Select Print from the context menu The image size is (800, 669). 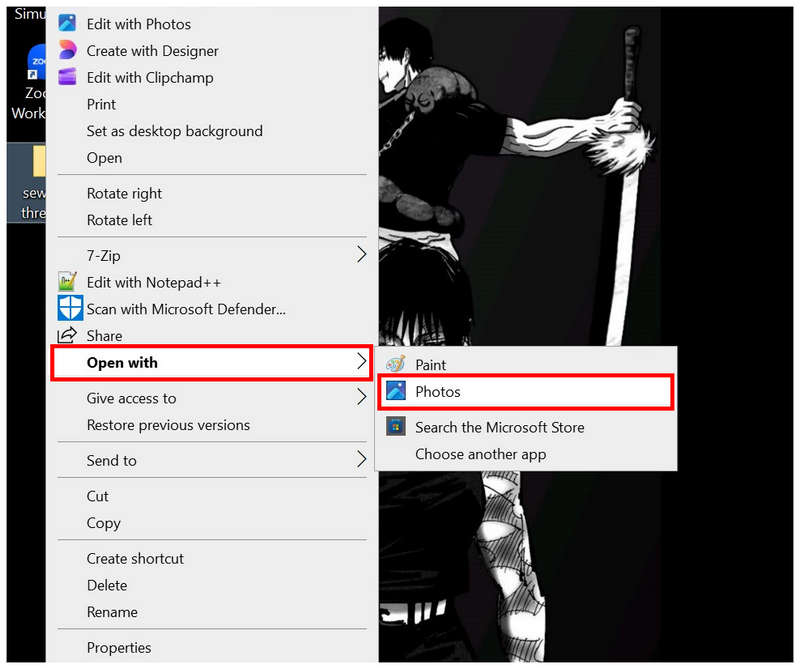click(x=212, y=104)
